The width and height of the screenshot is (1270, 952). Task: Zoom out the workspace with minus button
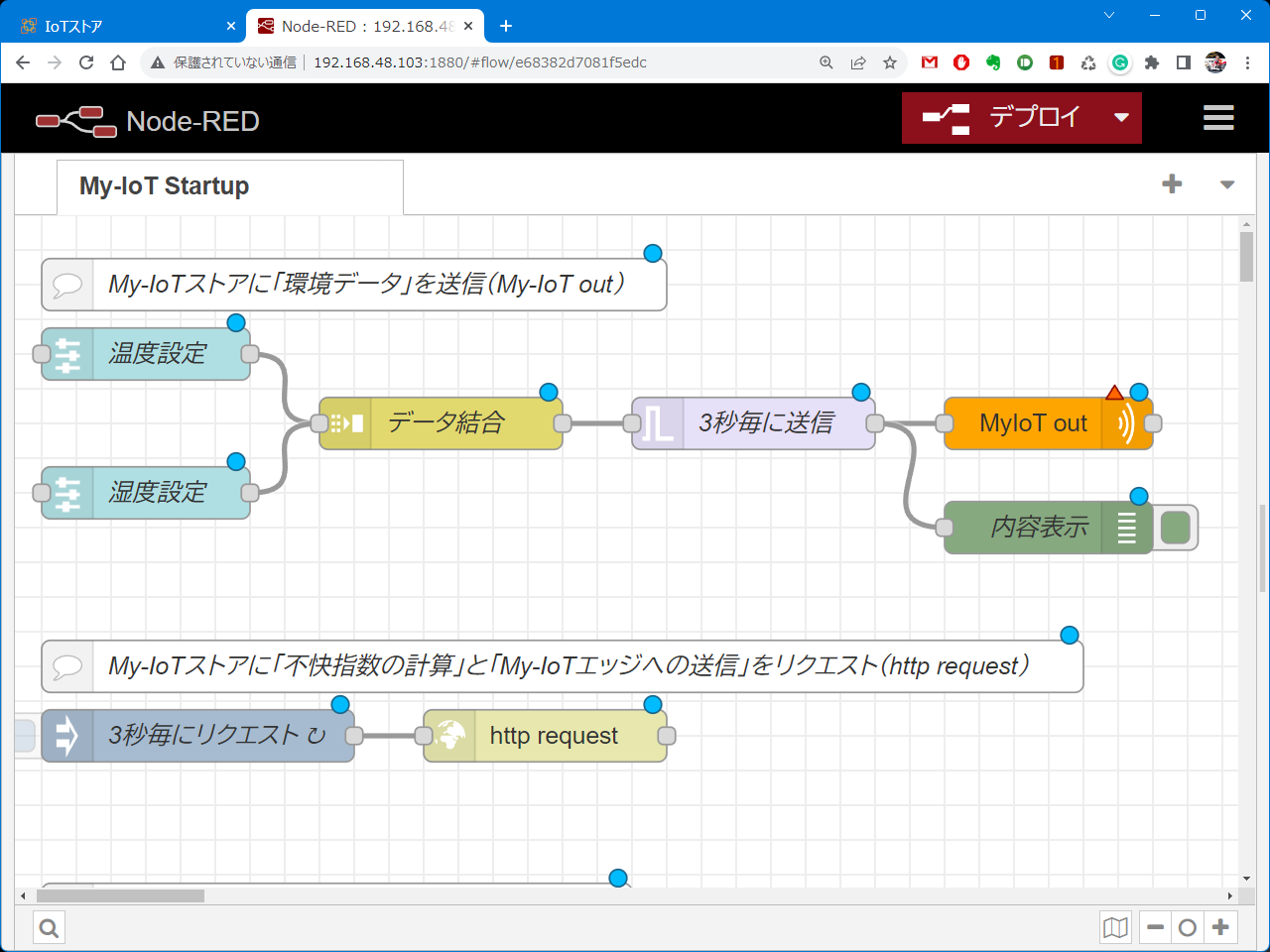[x=1155, y=928]
